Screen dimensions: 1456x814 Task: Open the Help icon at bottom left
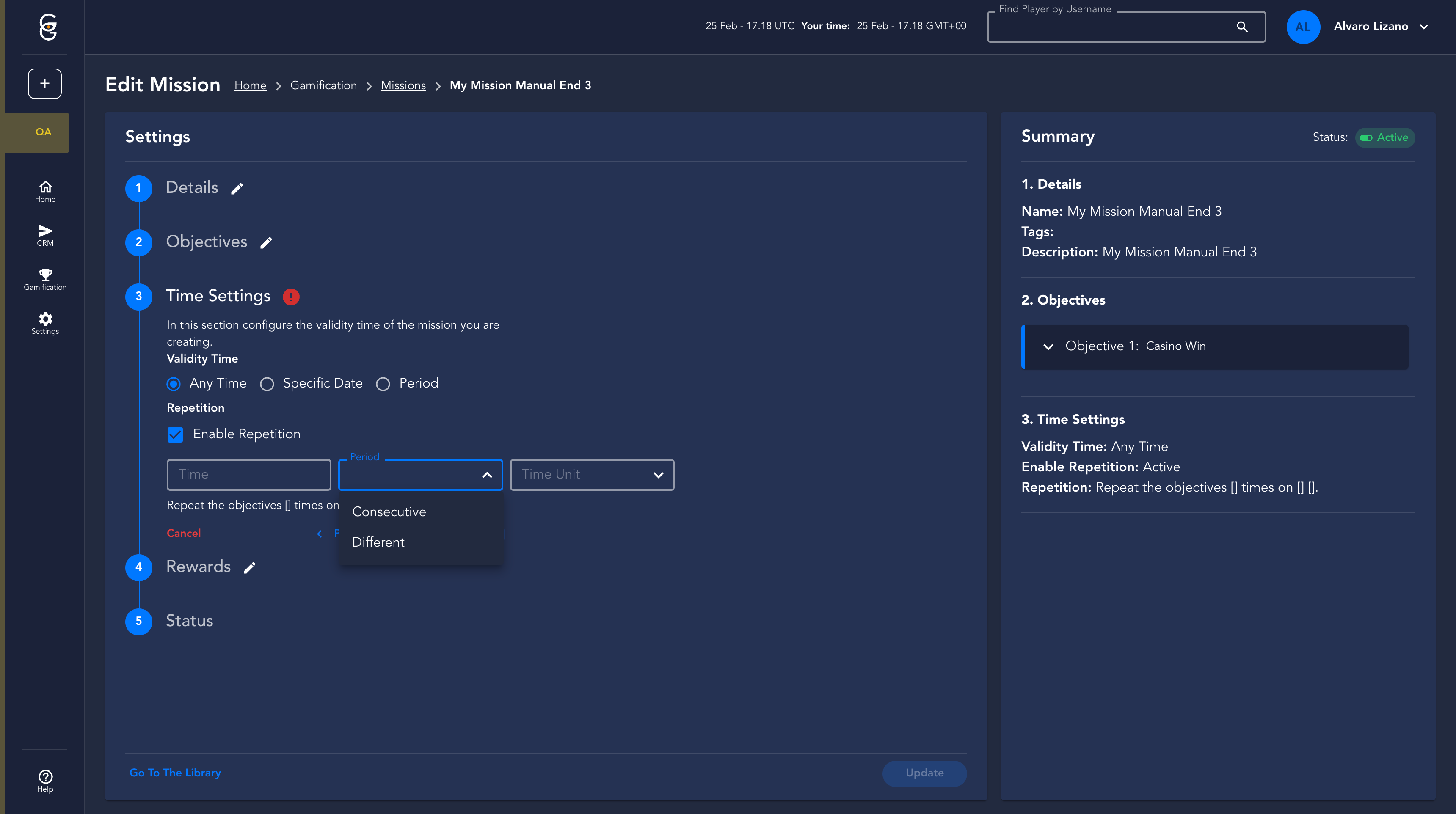45,781
